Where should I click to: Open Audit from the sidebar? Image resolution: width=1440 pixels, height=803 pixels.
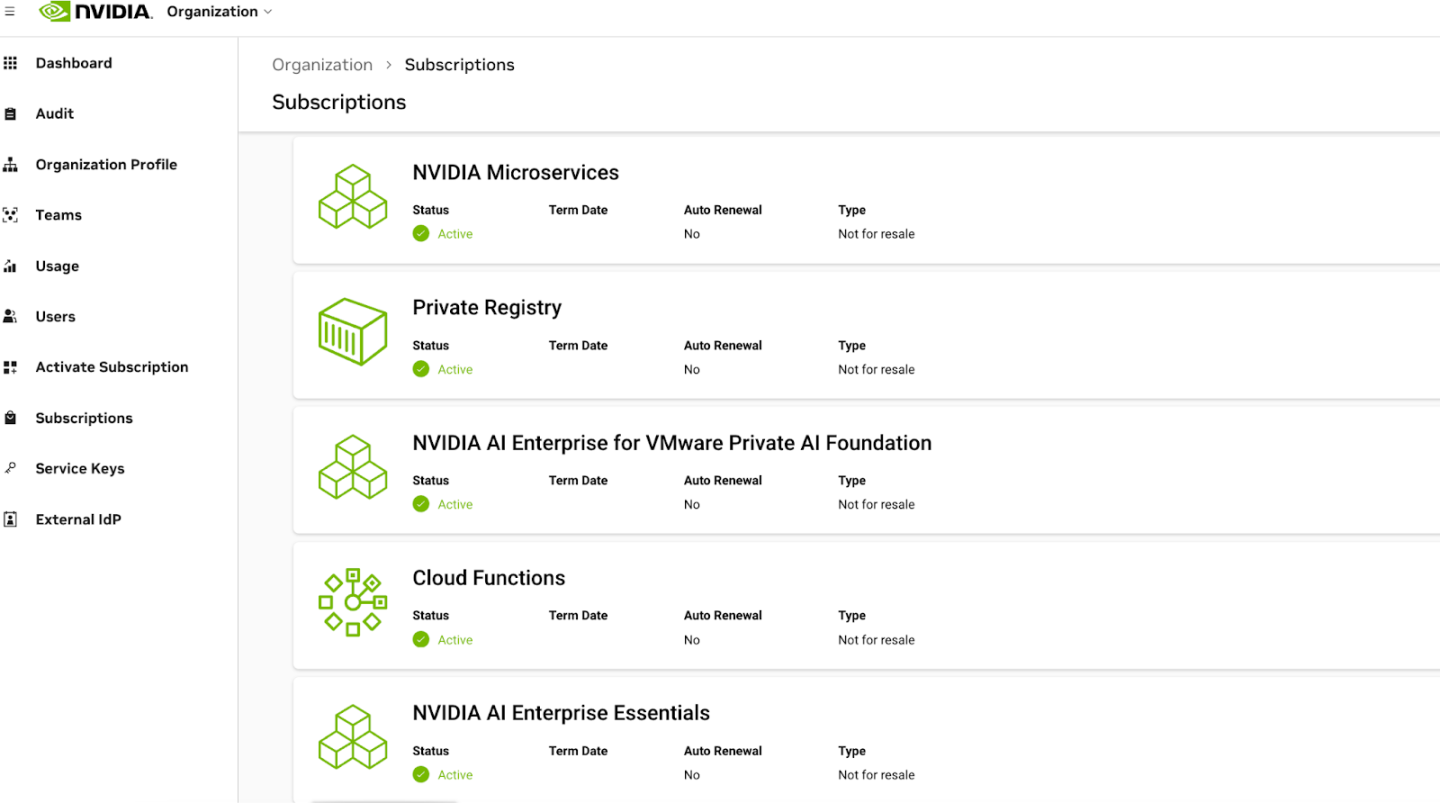click(54, 114)
